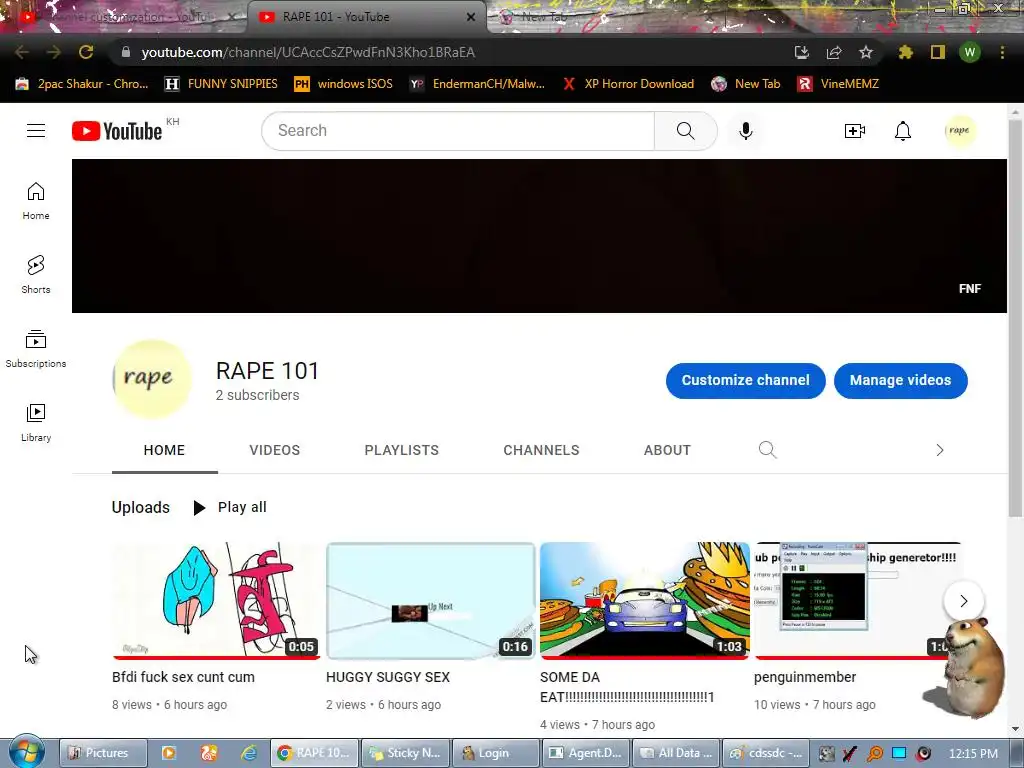Go to Home in the sidebar
This screenshot has width=1024, height=768.
(x=36, y=200)
